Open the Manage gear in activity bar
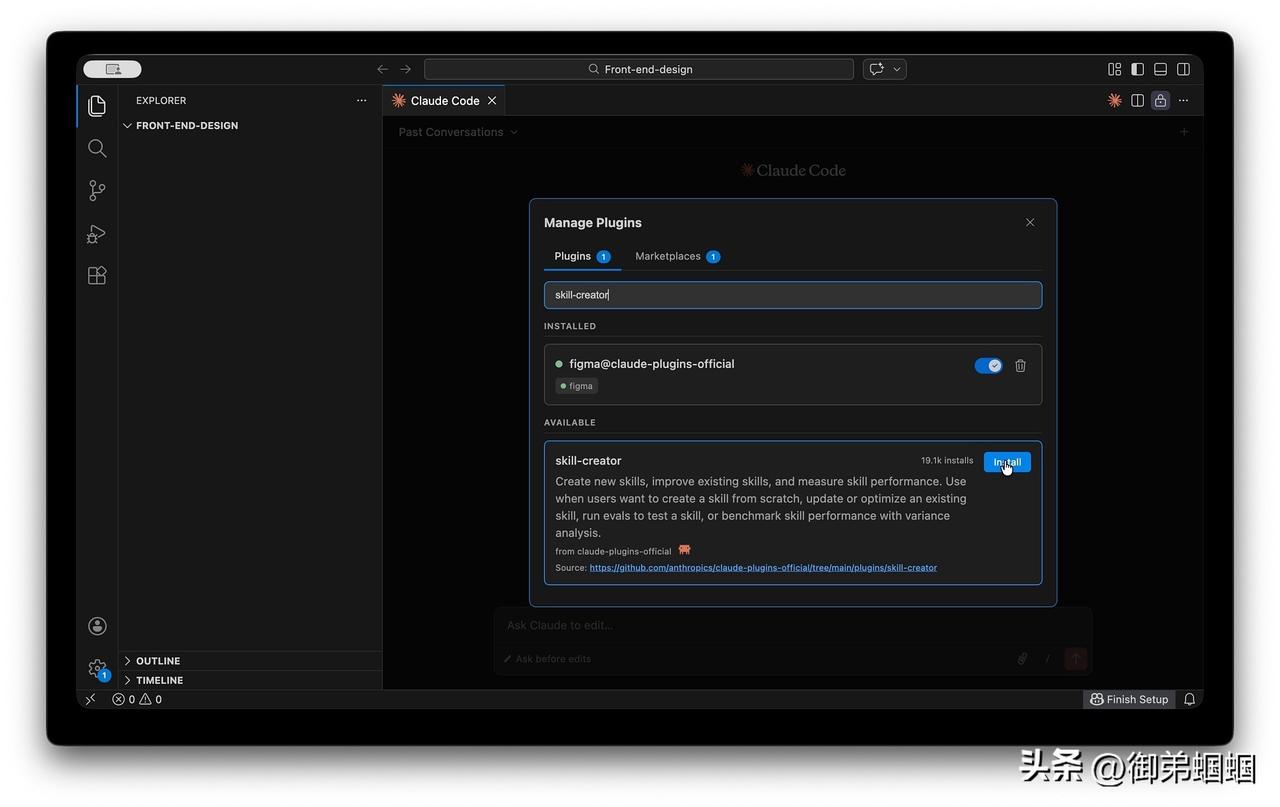 [97, 669]
